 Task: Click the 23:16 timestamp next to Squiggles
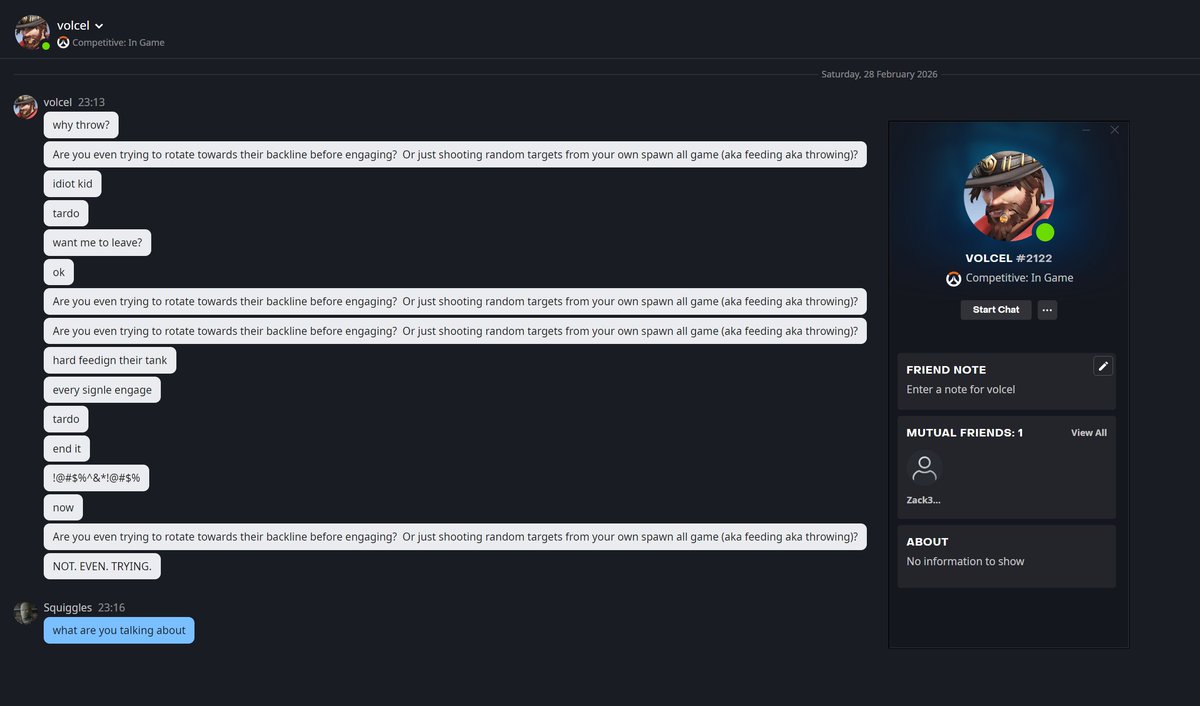click(111, 607)
